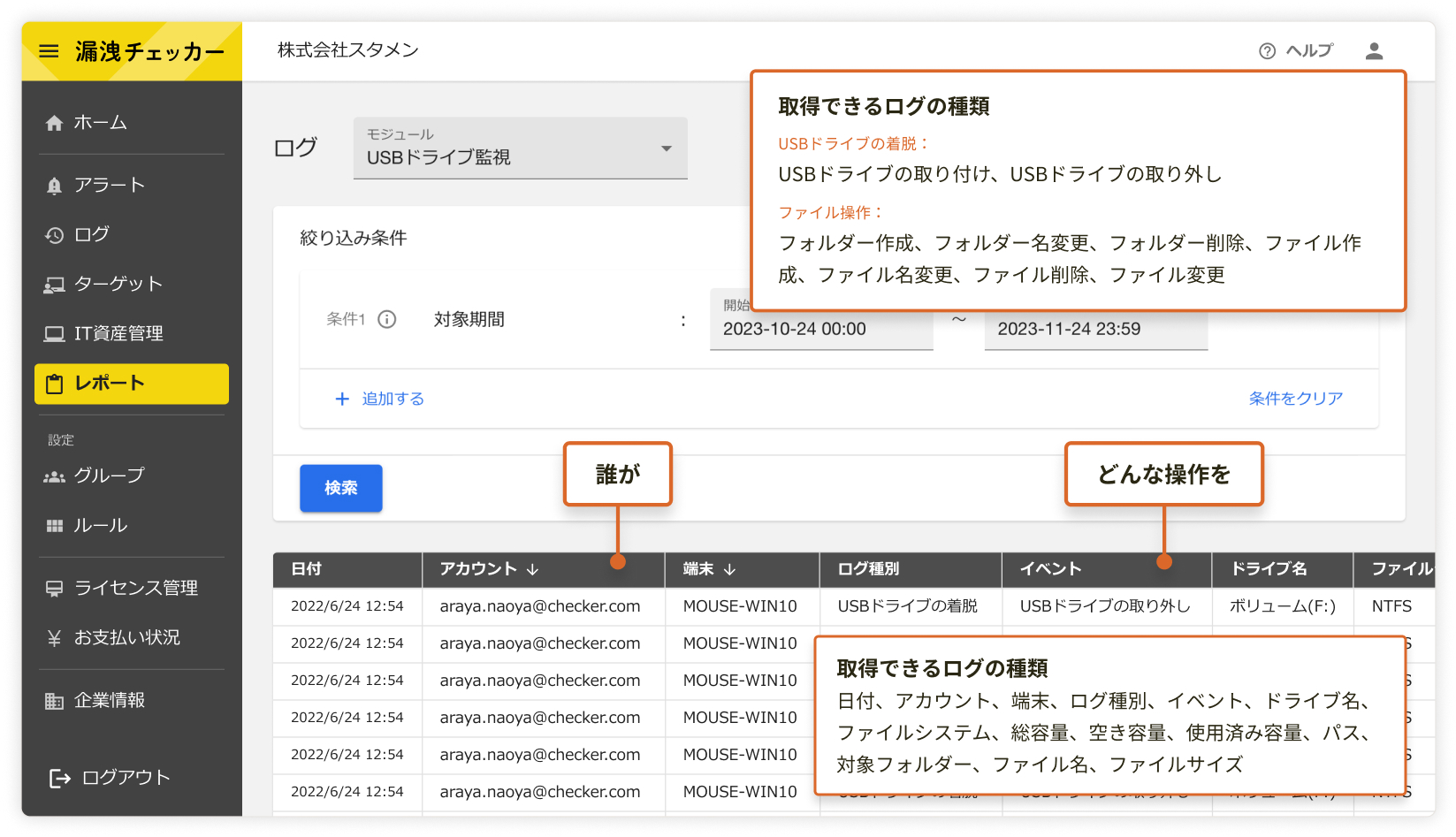Open the hamburger menu icon
The height and width of the screenshot is (837, 1456).
tap(50, 51)
